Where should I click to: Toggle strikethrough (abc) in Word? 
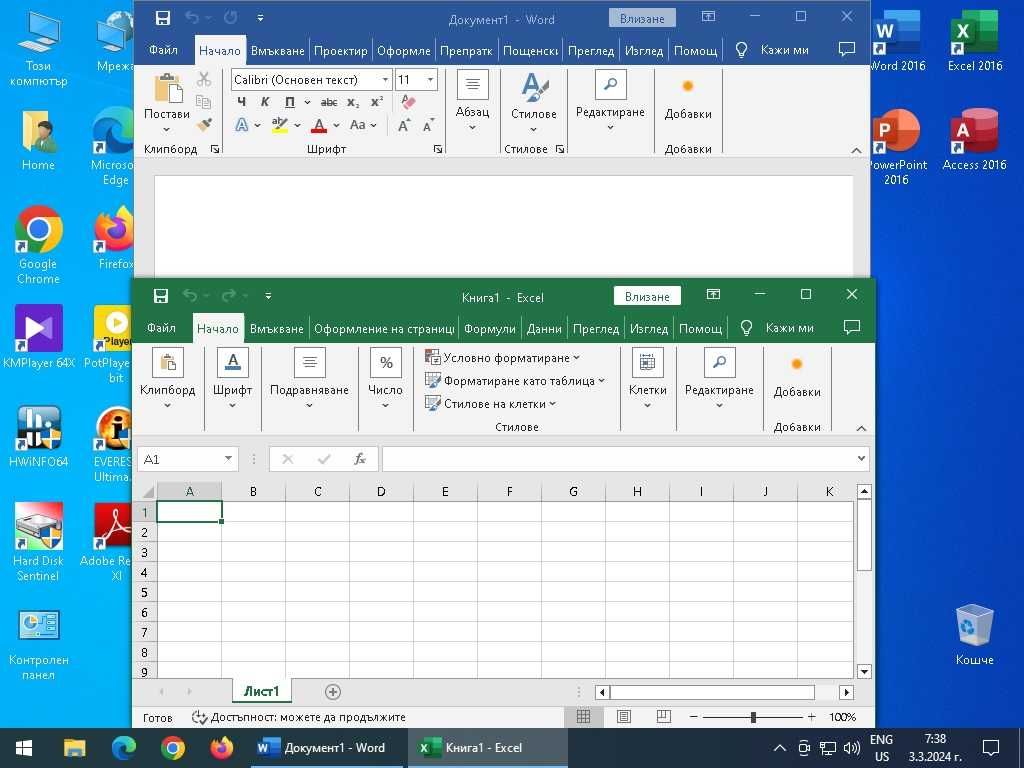(x=328, y=102)
